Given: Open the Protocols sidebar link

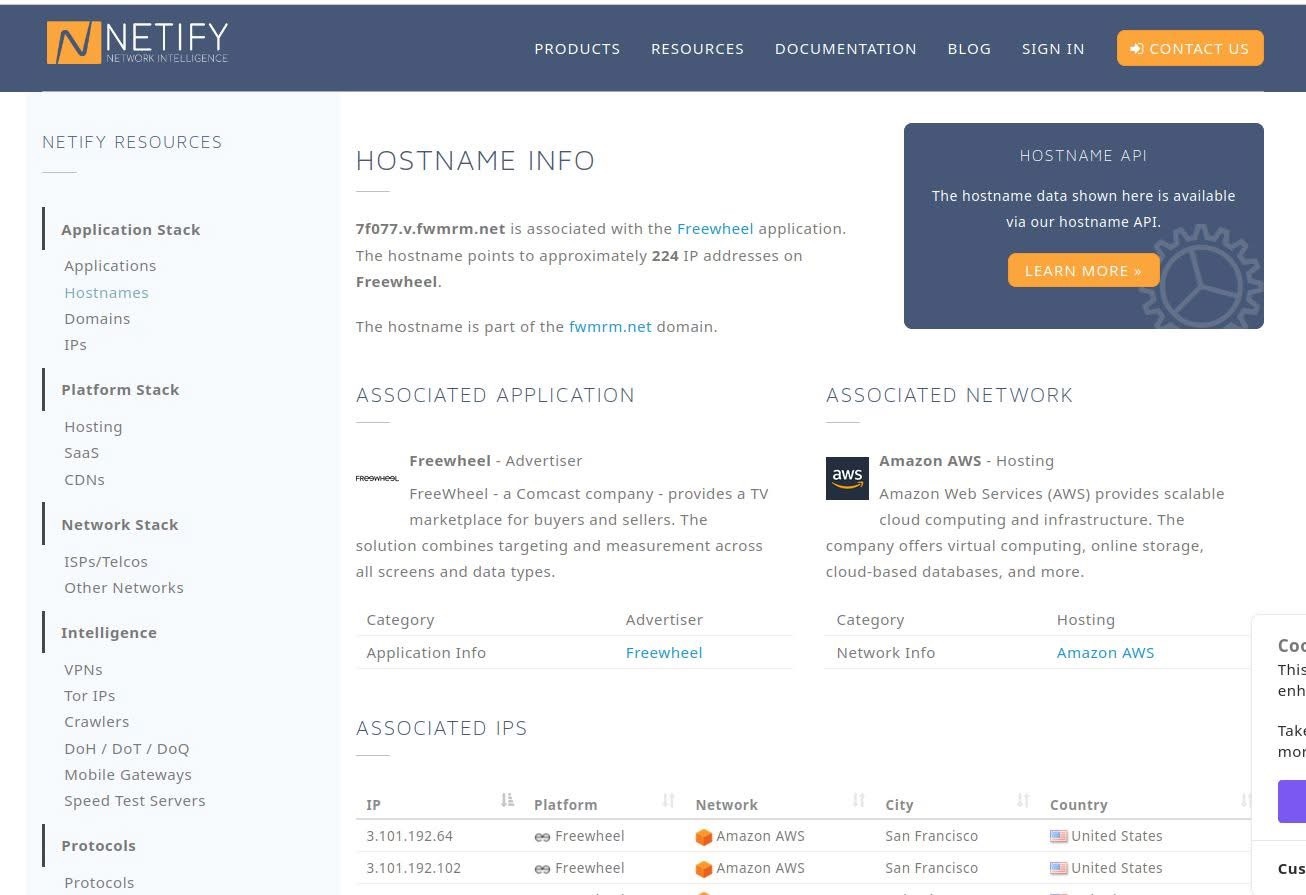Looking at the screenshot, I should pyautogui.click(x=99, y=883).
